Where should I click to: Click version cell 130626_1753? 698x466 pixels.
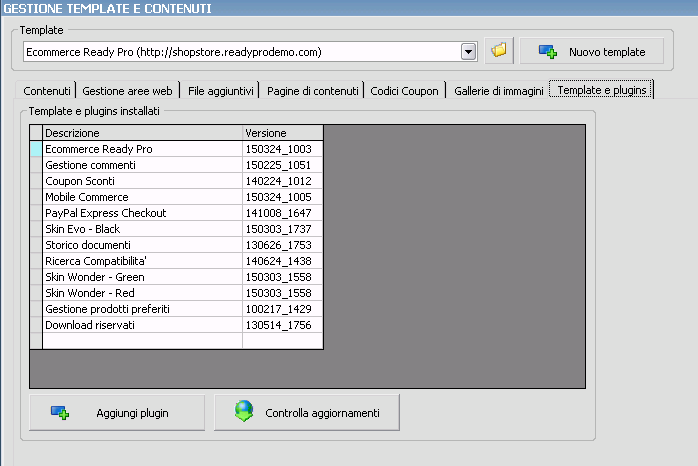pyautogui.click(x=283, y=245)
